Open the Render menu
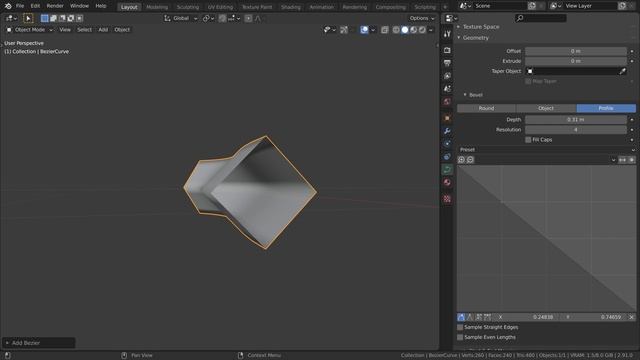Viewport: 640px width, 360px height. (x=55, y=6)
